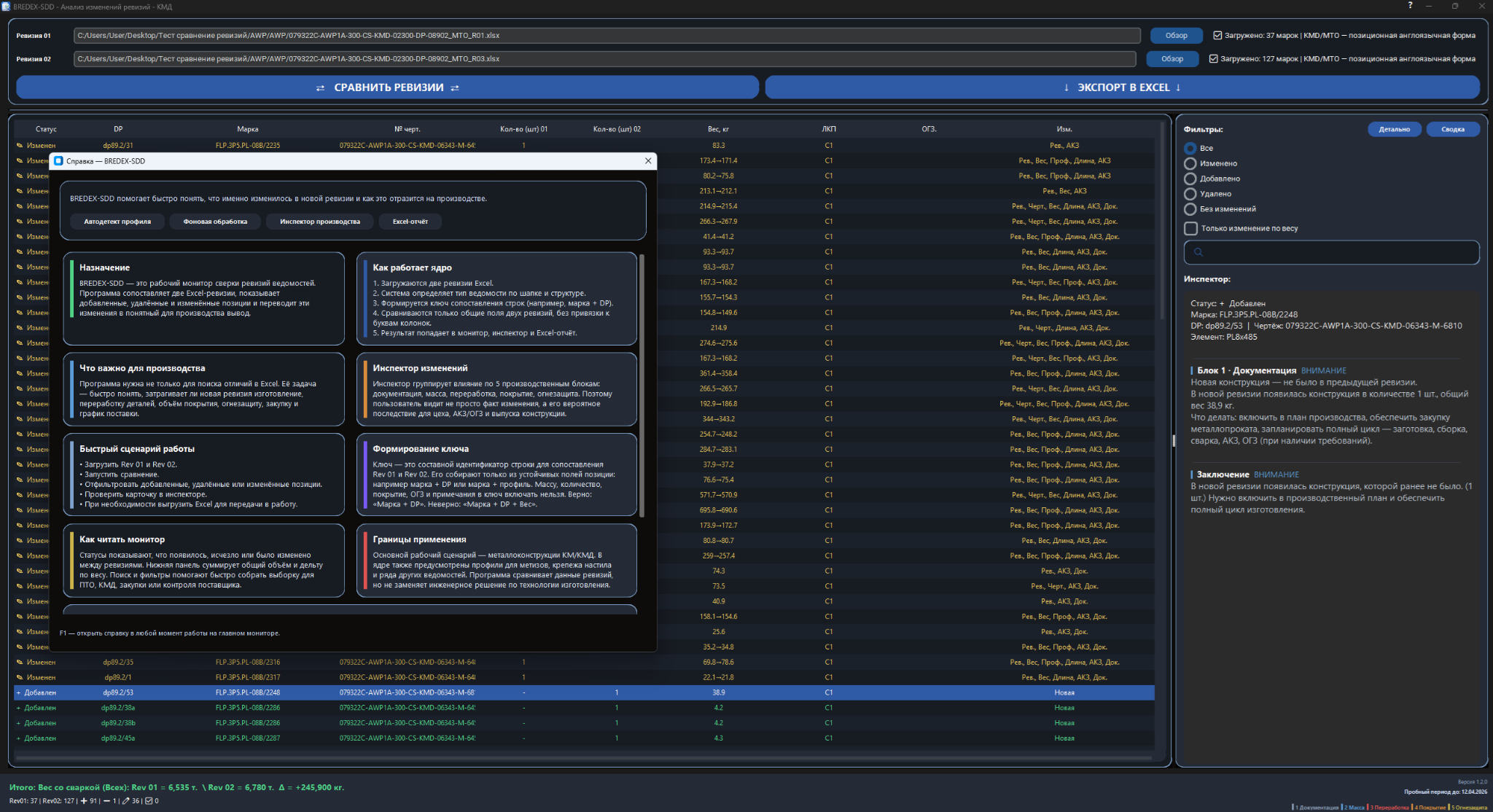
Task: Click the pencil status icon of row dp89.2/35
Action: click(x=20, y=663)
